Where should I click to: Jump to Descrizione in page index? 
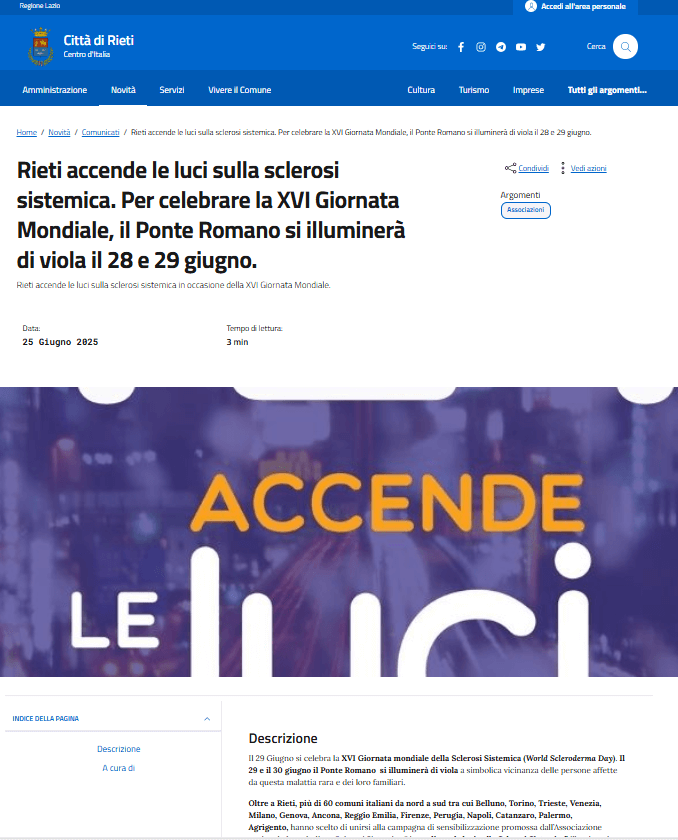118,749
